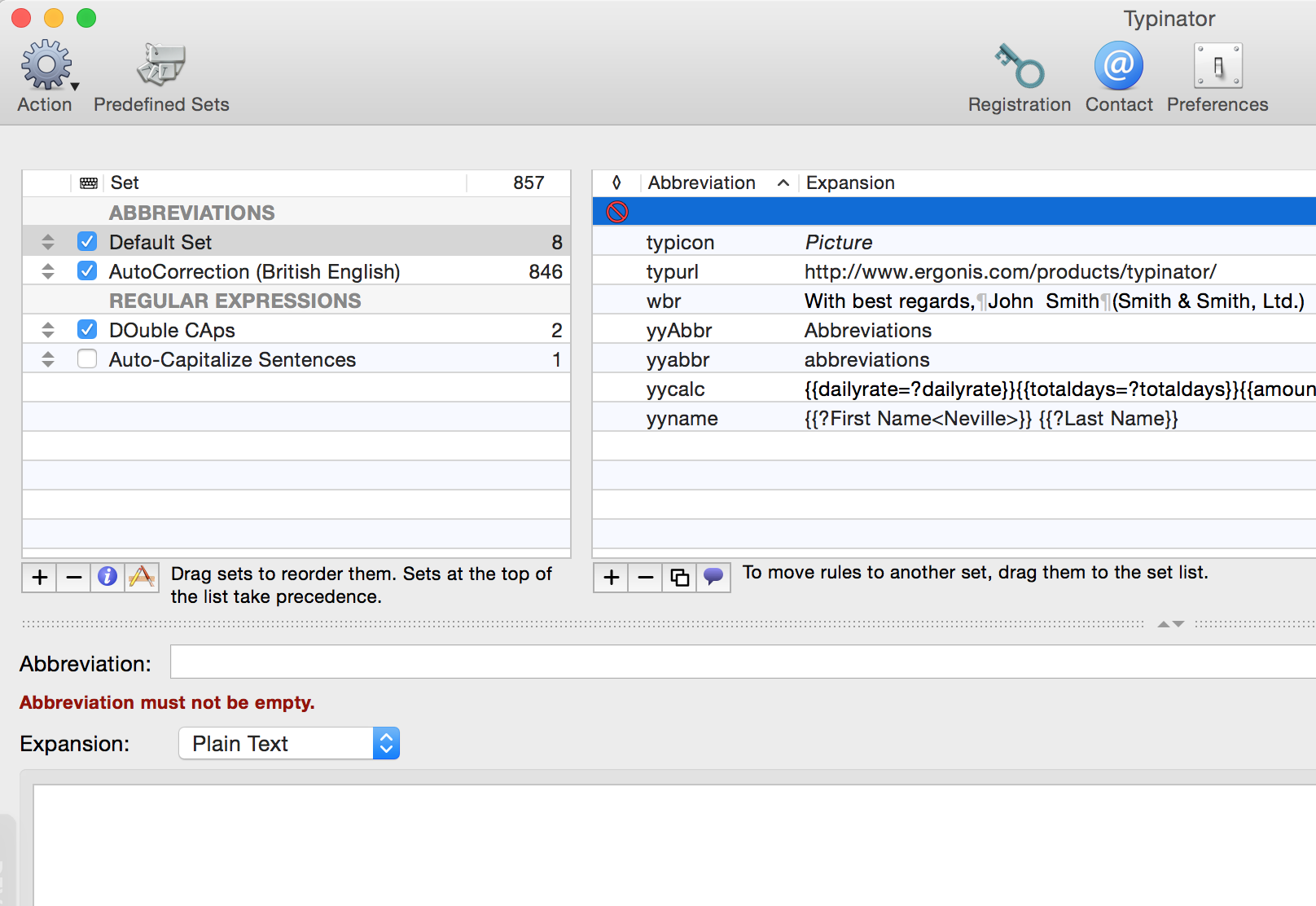
Task: Click the 857 total count header
Action: [x=529, y=183]
